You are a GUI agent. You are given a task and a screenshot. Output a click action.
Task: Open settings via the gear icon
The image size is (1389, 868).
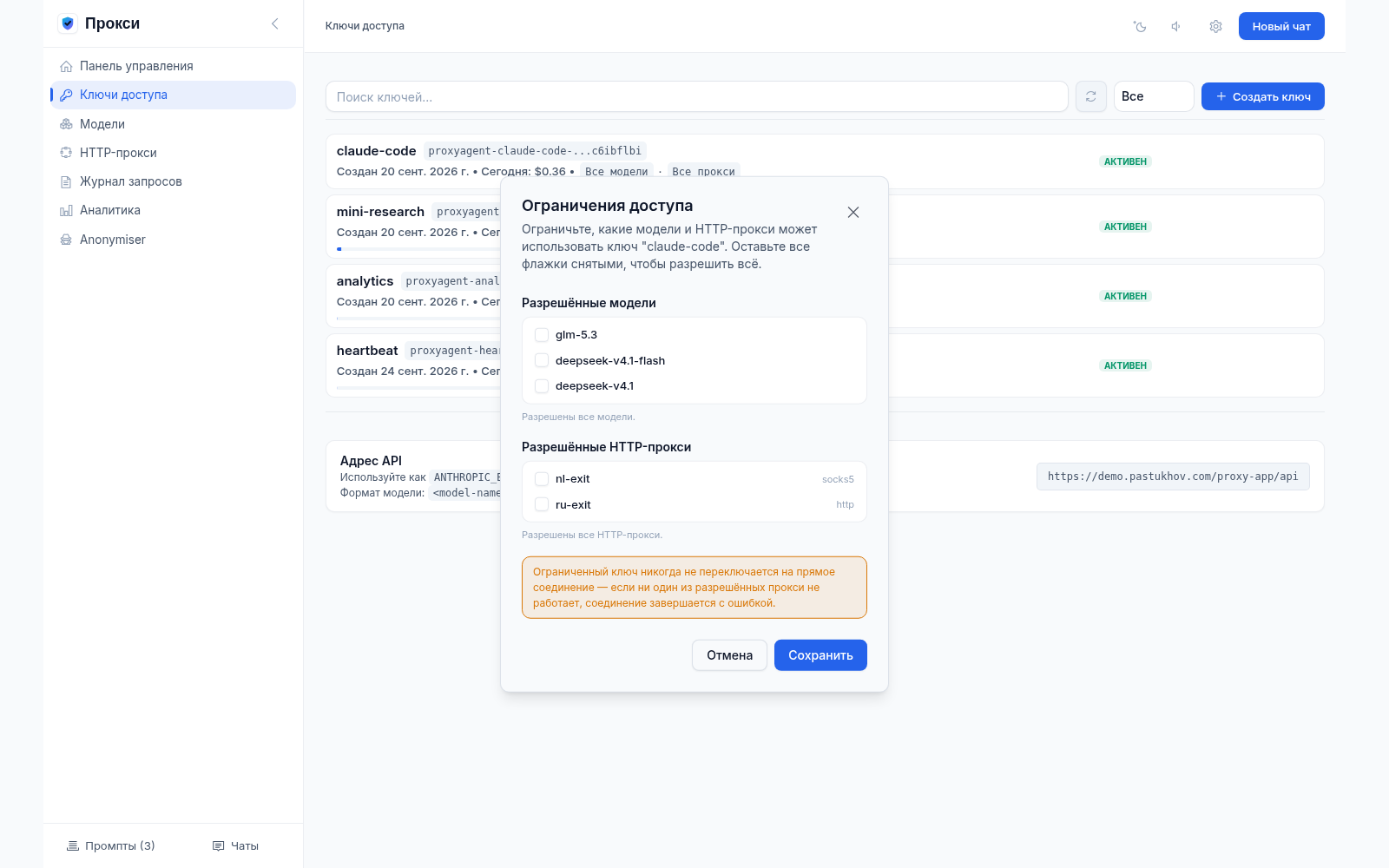[1215, 26]
